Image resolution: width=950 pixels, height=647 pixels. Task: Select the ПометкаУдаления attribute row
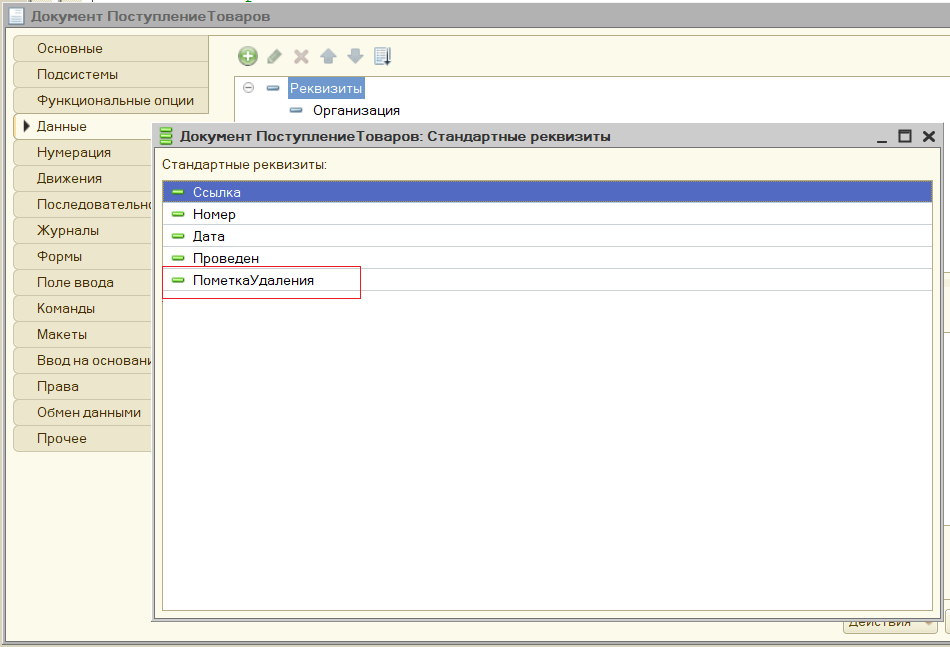[x=253, y=281]
